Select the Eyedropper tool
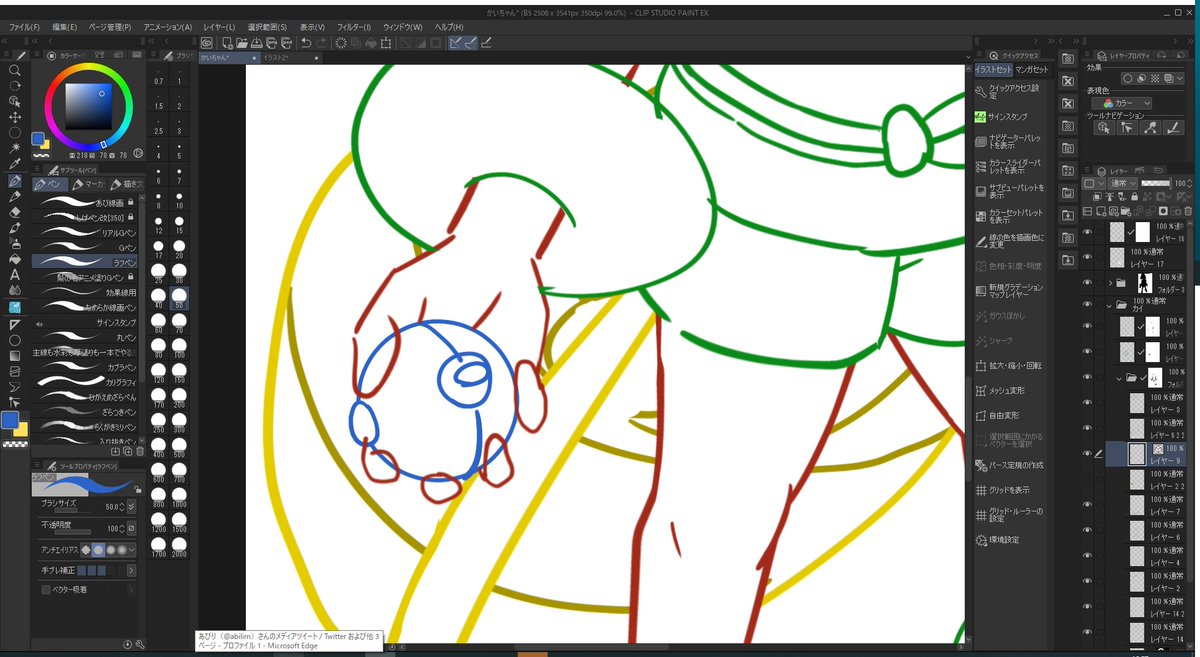 [15, 163]
